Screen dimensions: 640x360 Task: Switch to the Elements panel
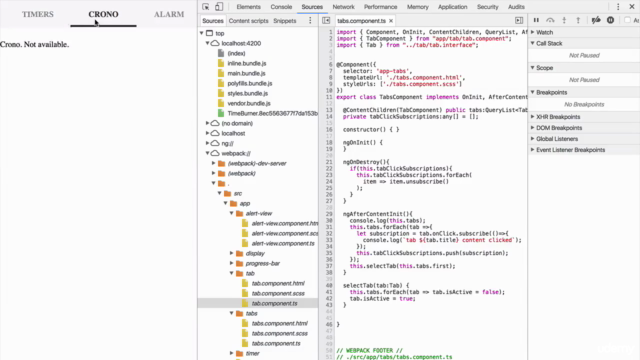[x=248, y=7]
